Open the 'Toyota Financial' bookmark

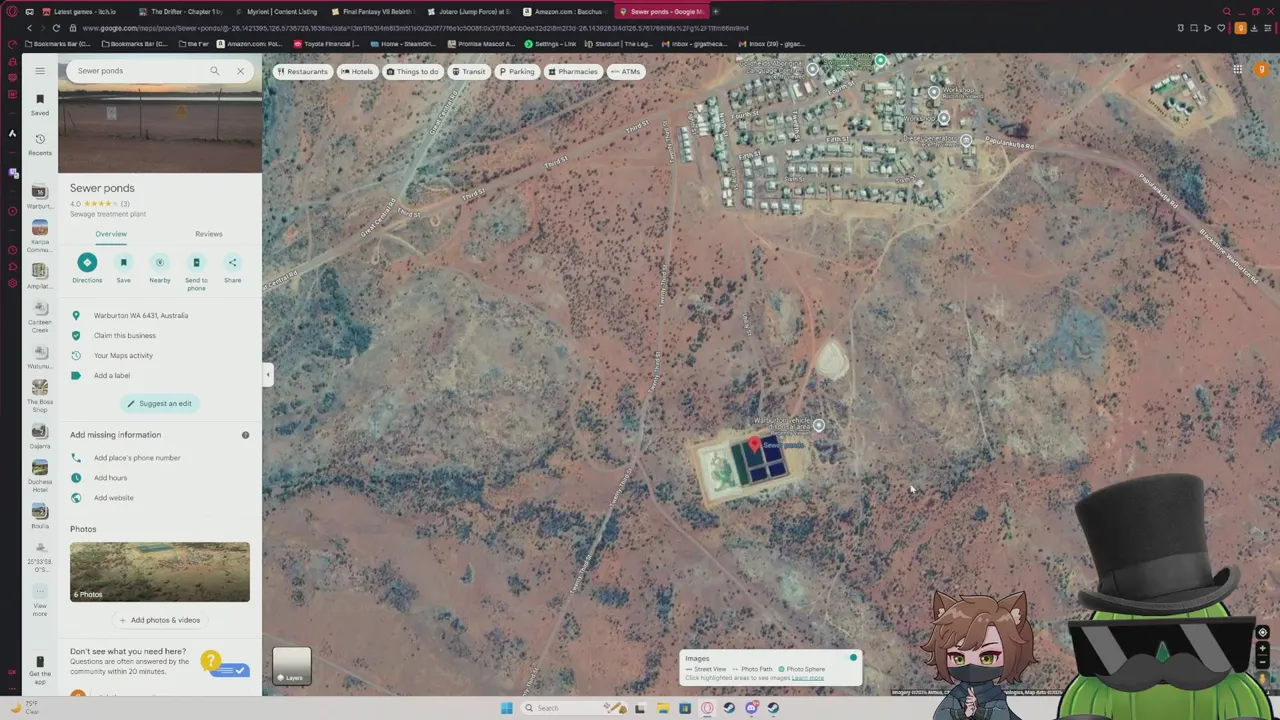click(326, 44)
